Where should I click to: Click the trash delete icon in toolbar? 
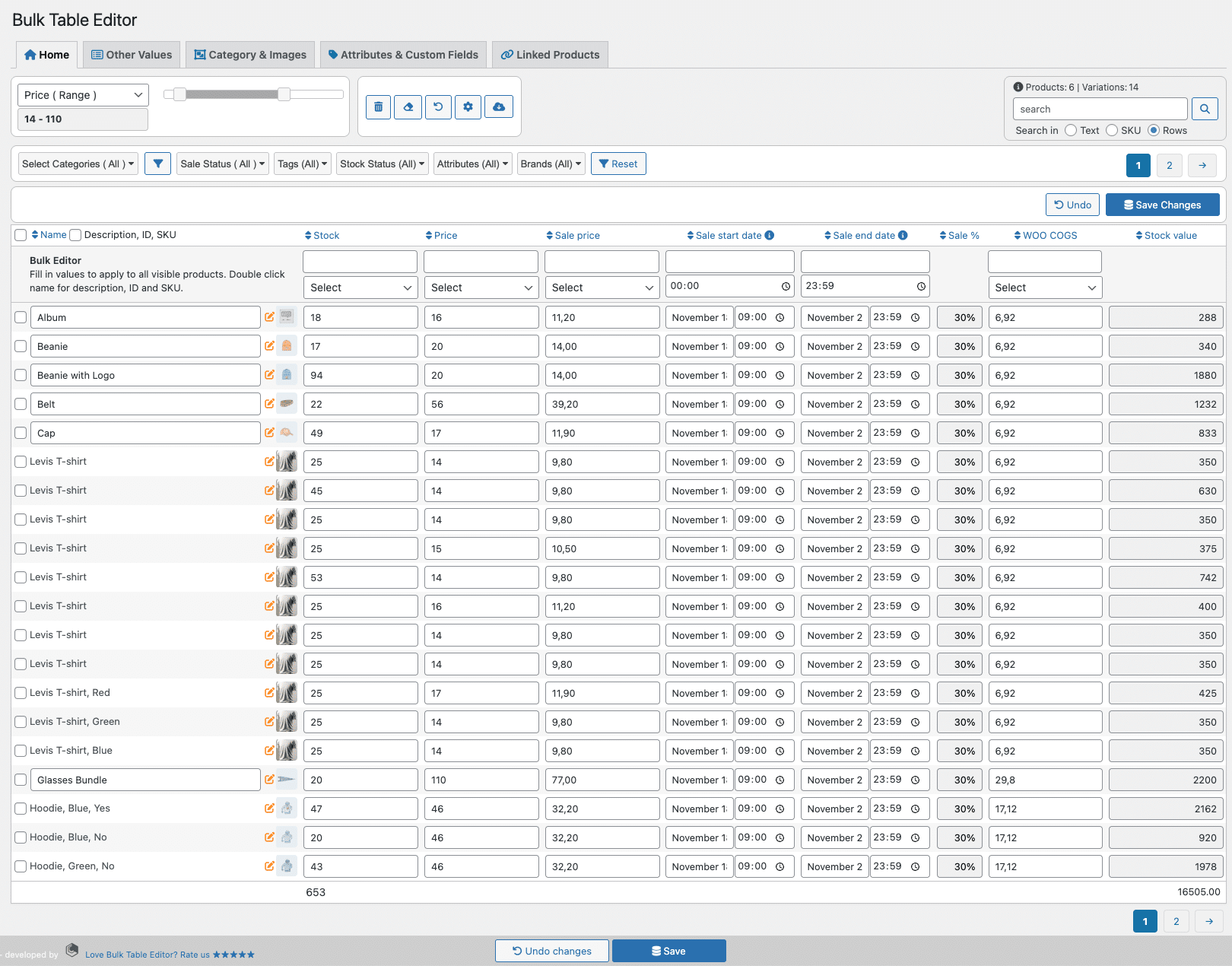[378, 107]
